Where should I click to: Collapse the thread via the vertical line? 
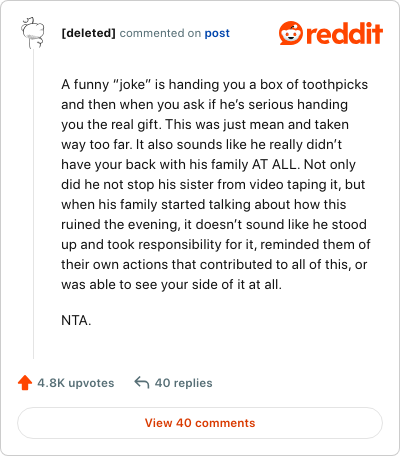tap(33, 204)
